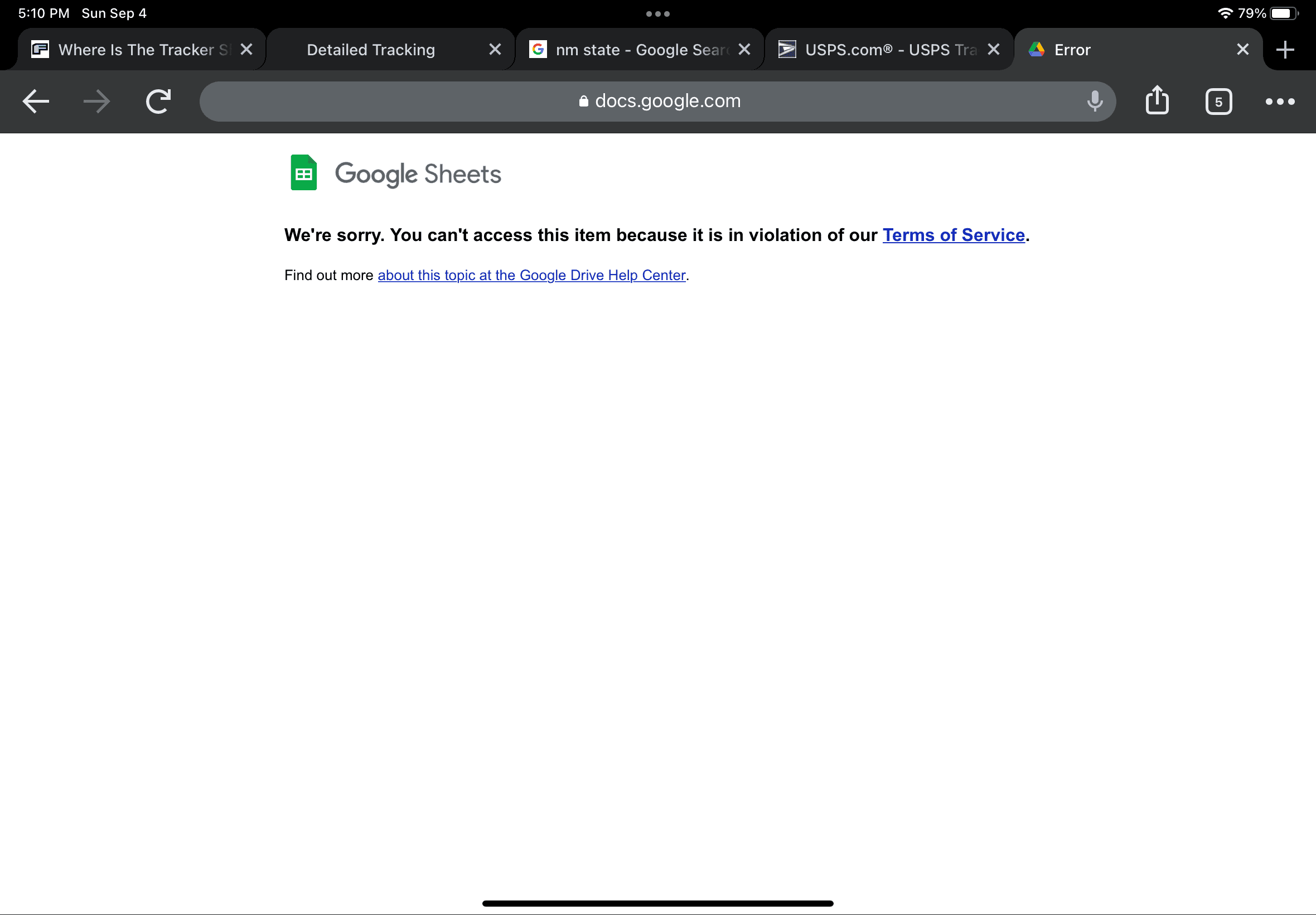1316x915 pixels.
Task: Tap the microphone voice search icon
Action: pyautogui.click(x=1094, y=102)
